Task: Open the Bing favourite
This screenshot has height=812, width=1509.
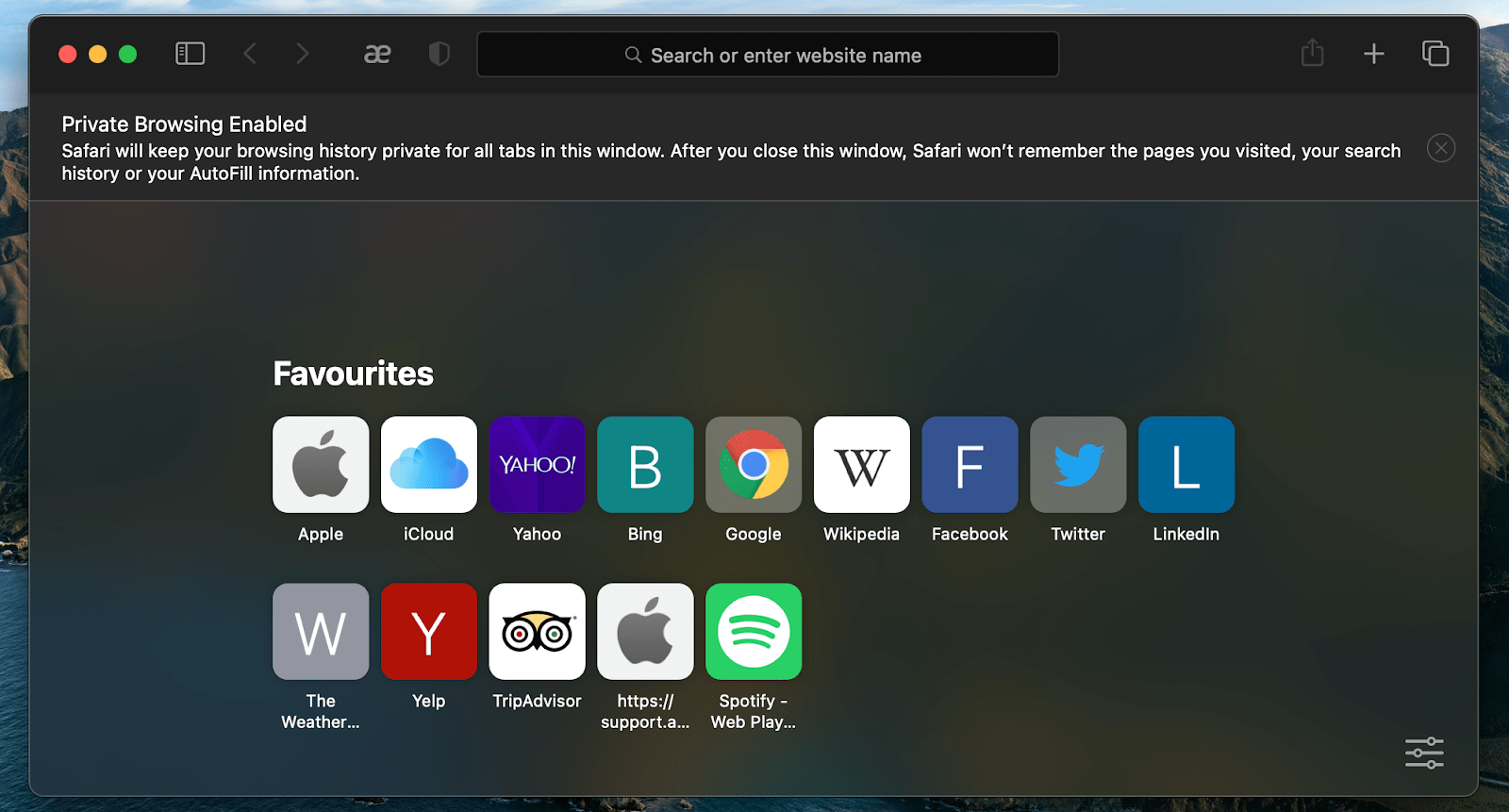Action: click(645, 465)
